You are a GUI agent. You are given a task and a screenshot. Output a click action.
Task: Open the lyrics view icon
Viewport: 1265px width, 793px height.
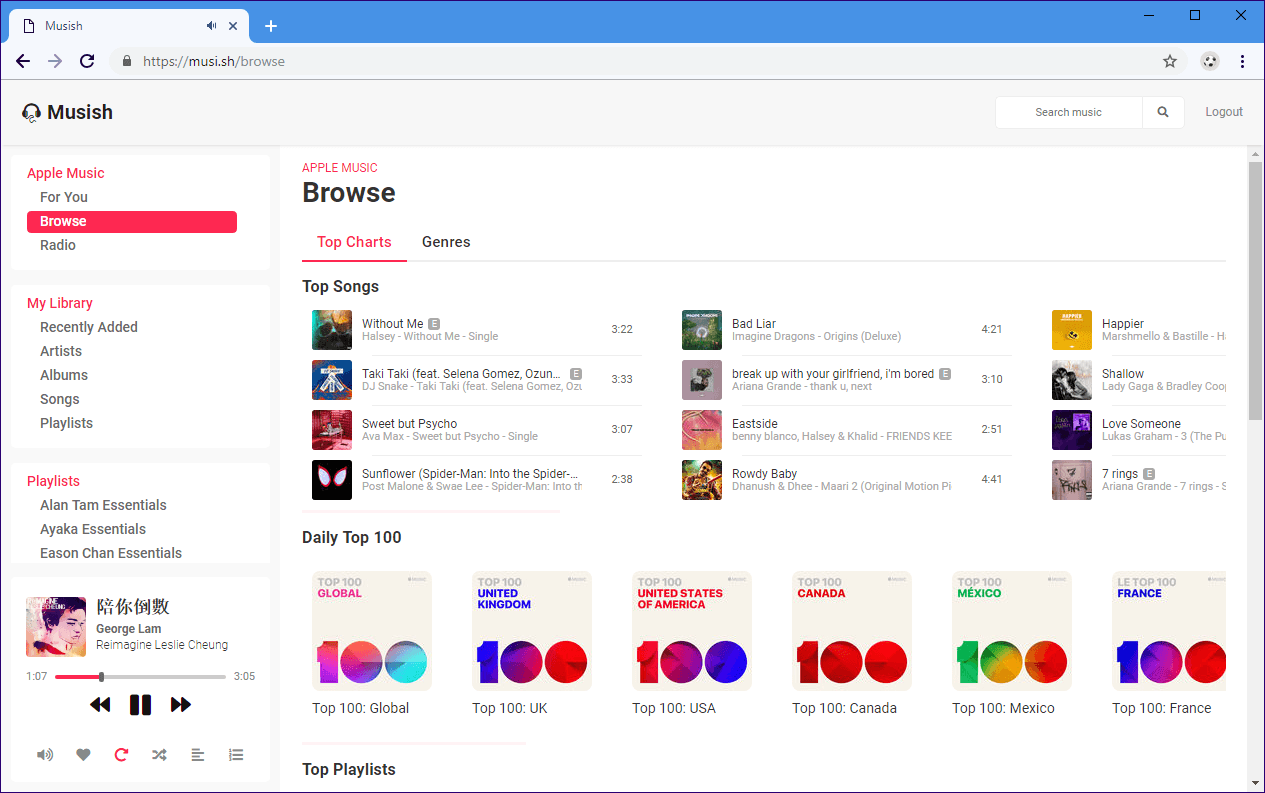tap(198, 755)
